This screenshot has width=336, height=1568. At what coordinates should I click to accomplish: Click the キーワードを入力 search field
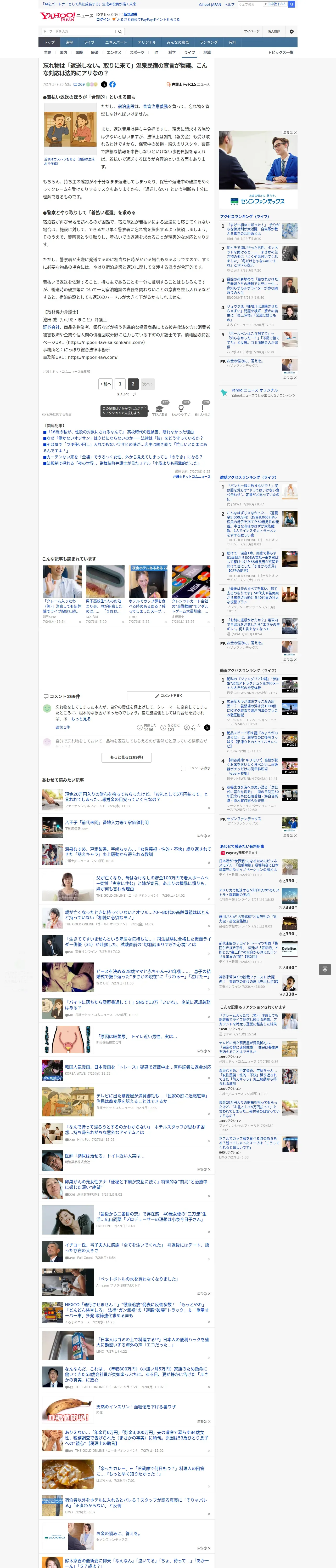(79, 32)
